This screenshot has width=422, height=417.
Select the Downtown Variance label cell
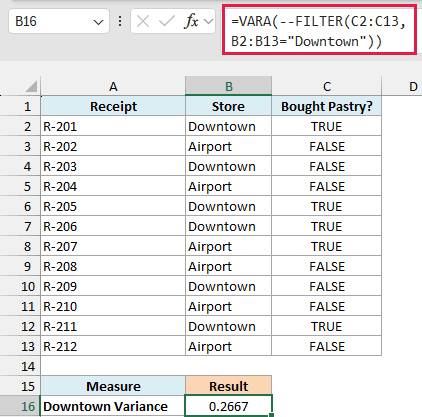click(x=113, y=406)
